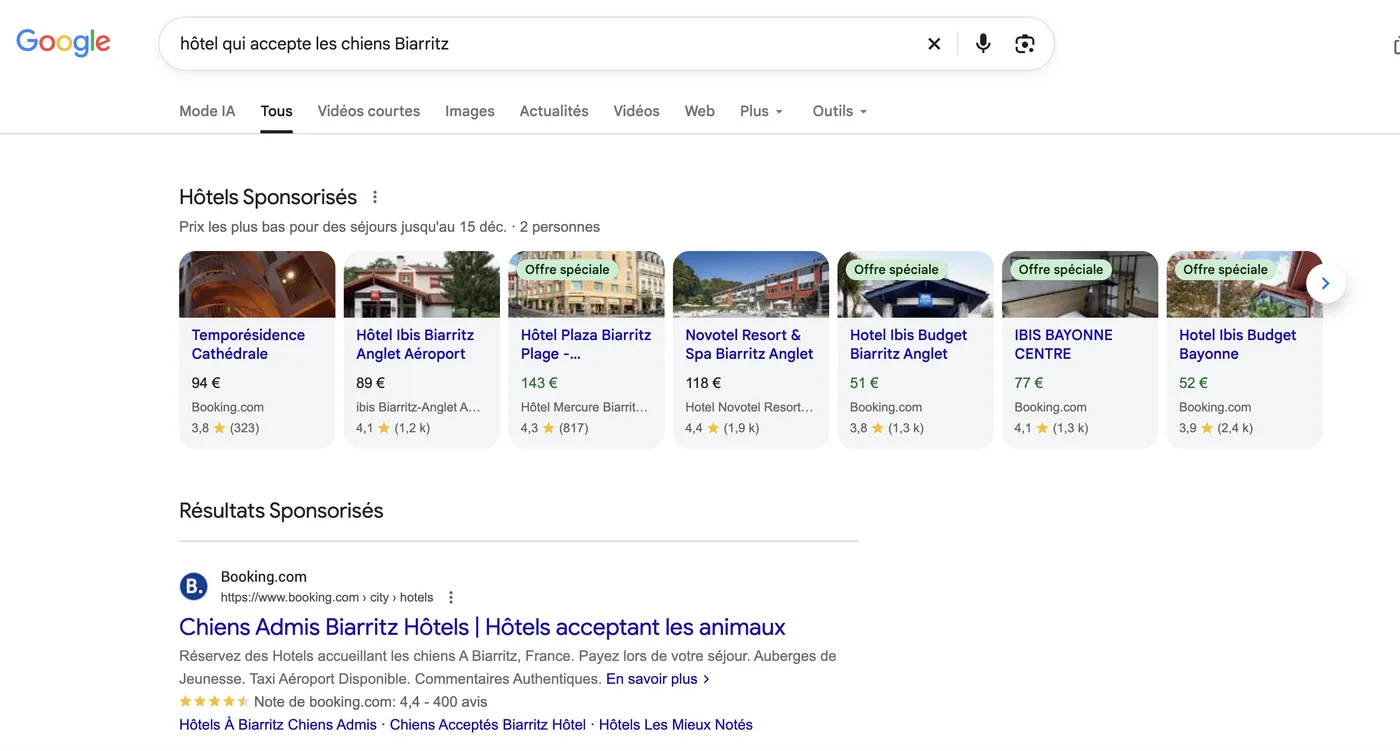
Task: Click the Temporésidence Cathédrale photo thumbnail
Action: pos(257,284)
